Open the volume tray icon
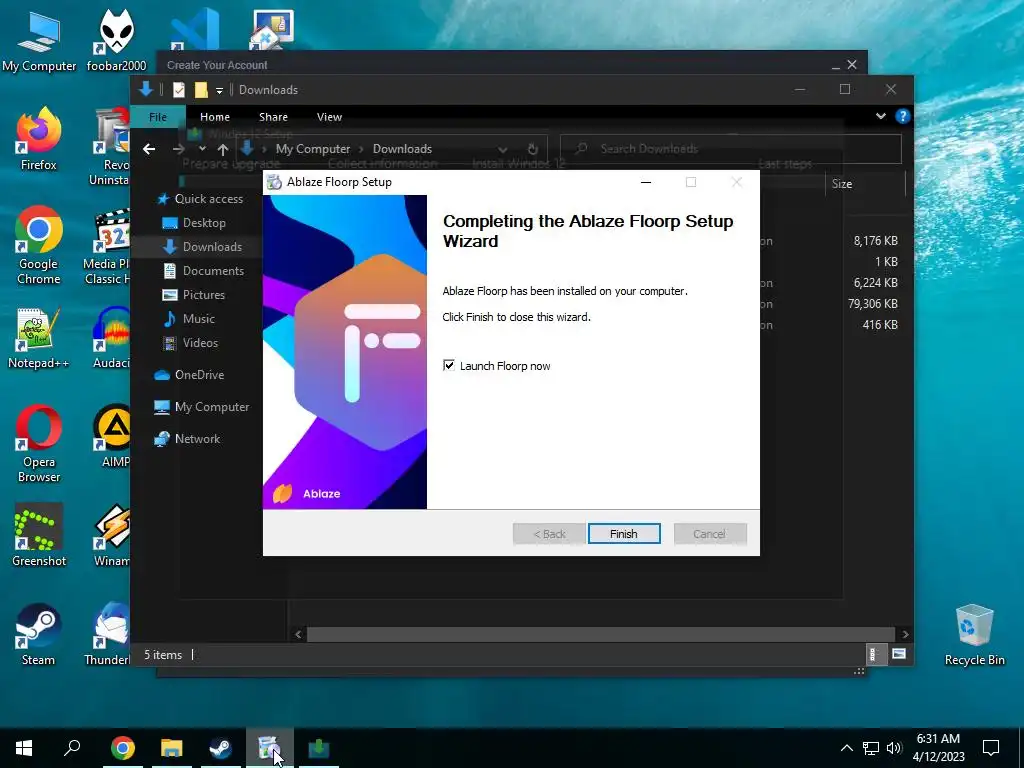 point(894,748)
